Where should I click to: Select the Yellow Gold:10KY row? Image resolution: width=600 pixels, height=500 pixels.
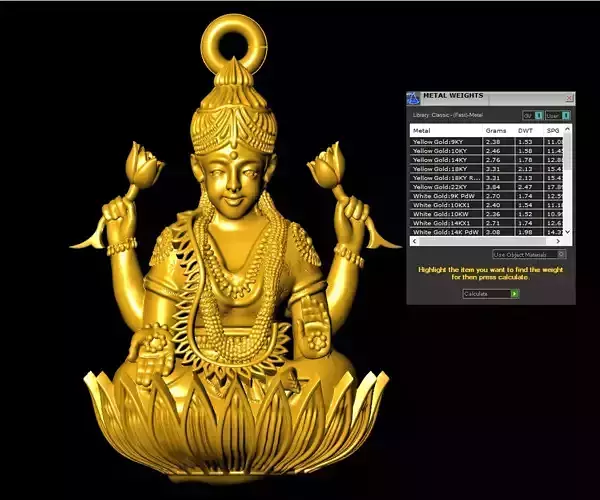coord(486,151)
